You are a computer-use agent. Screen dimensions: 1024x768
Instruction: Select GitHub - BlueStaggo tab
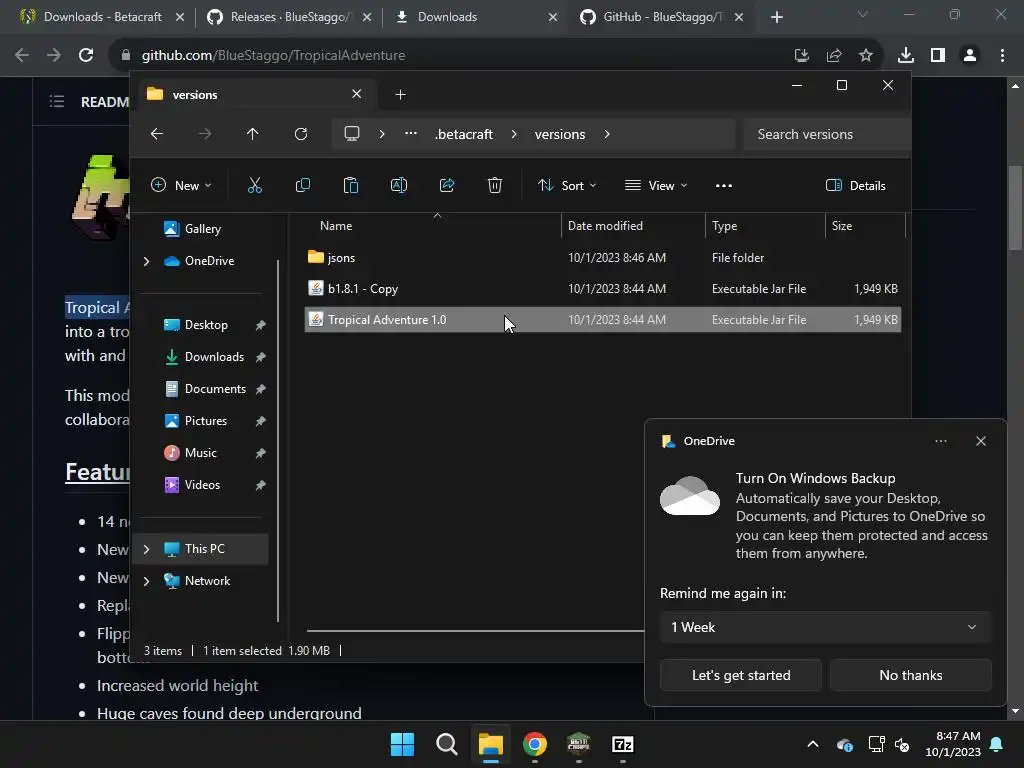click(662, 17)
